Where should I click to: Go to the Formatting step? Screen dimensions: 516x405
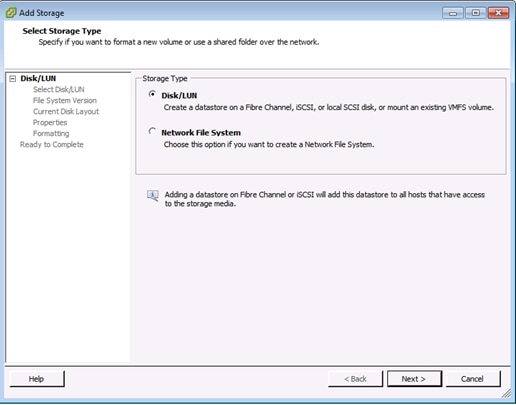51,133
